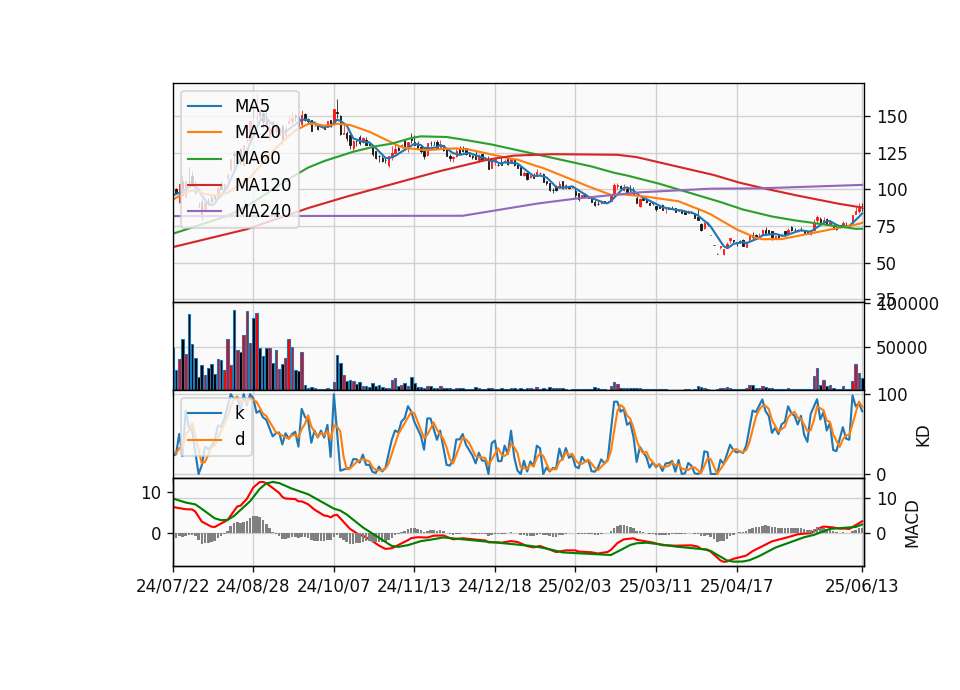Click the 50000 volume axis label
Screen dimensions: 960x690
tap(902, 348)
